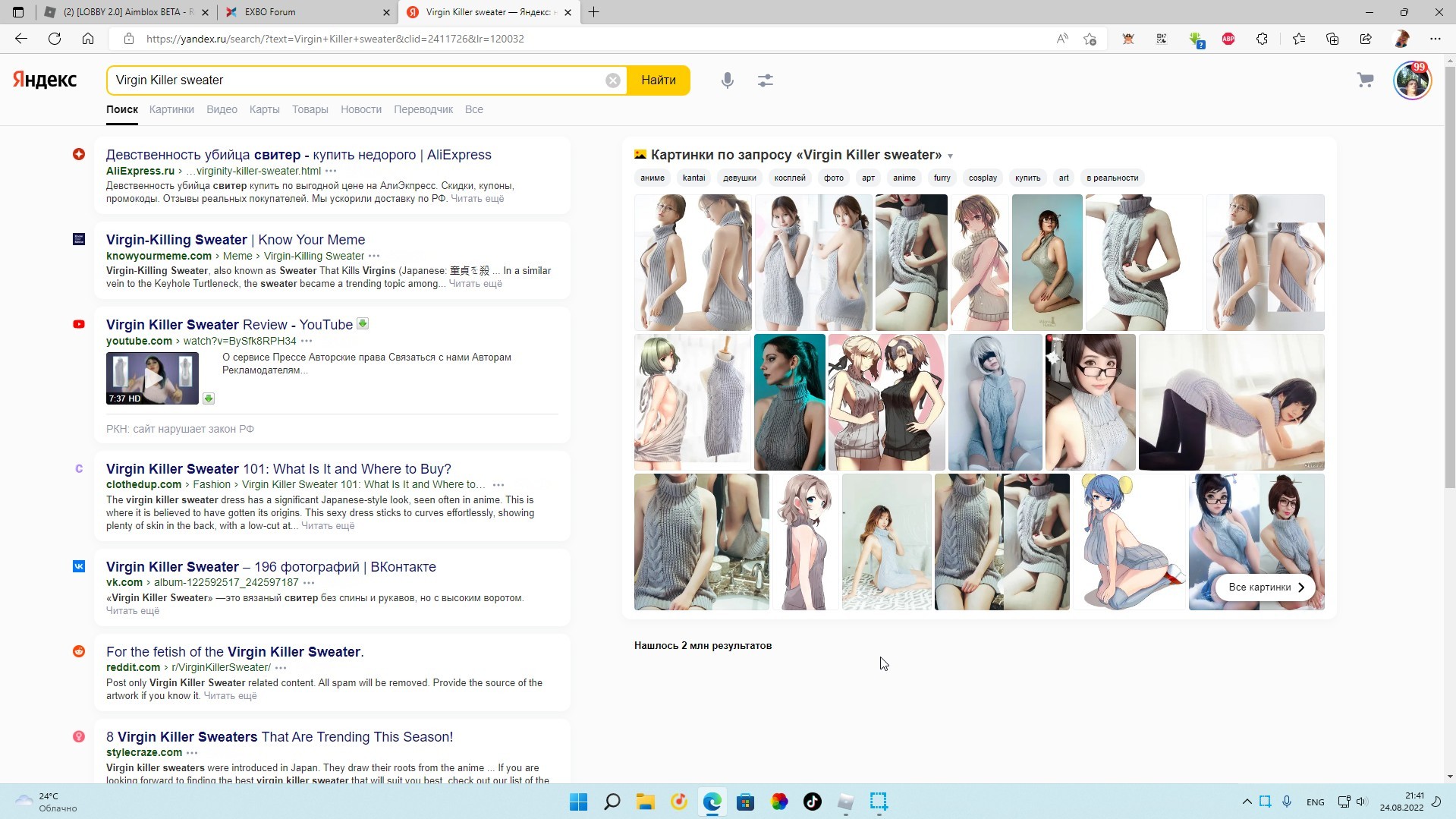The width and height of the screenshot is (1456, 819).
Task: Open the reddit fetish result link
Action: click(235, 652)
